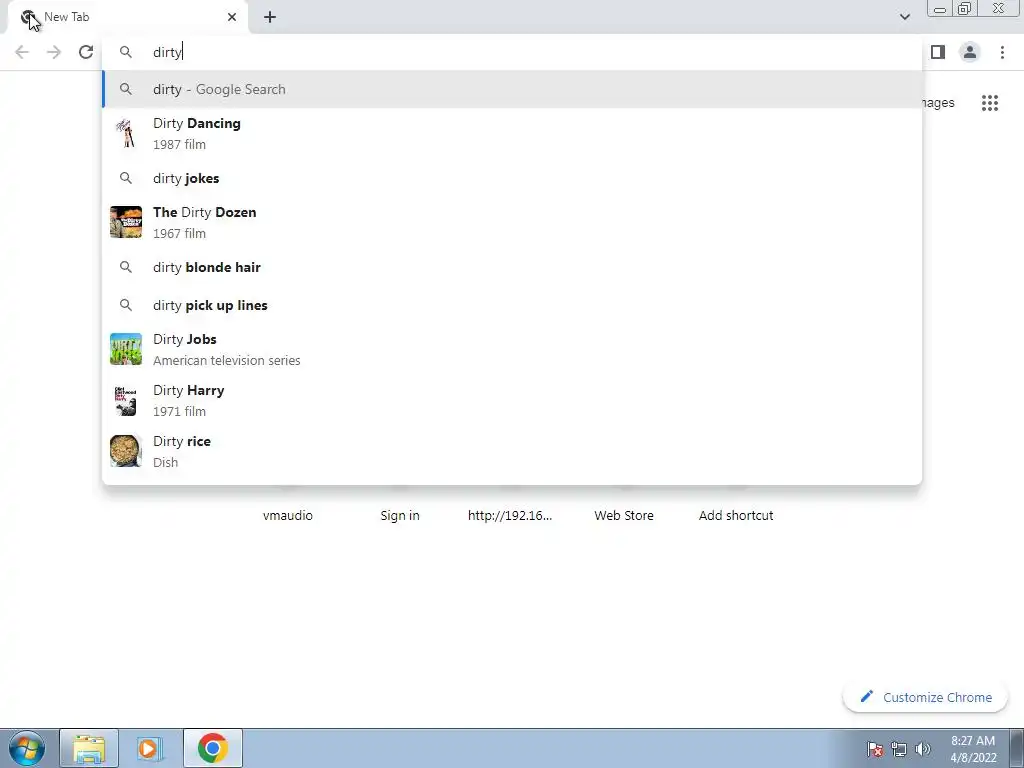The height and width of the screenshot is (768, 1024).
Task: Open the profile avatar menu
Action: pos(970,52)
